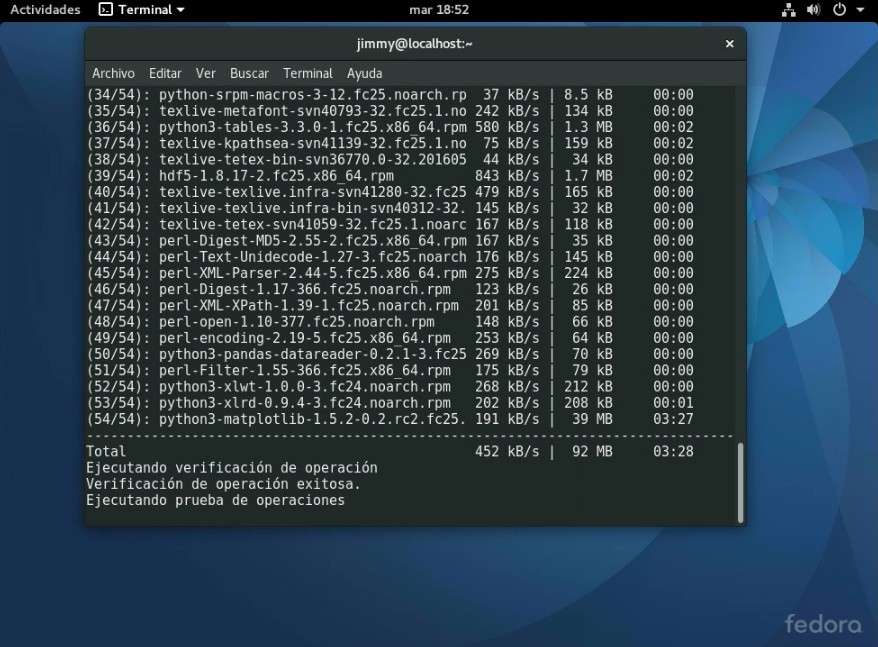This screenshot has width=878, height=647.
Task: Open the Ver menu
Action: (x=206, y=73)
